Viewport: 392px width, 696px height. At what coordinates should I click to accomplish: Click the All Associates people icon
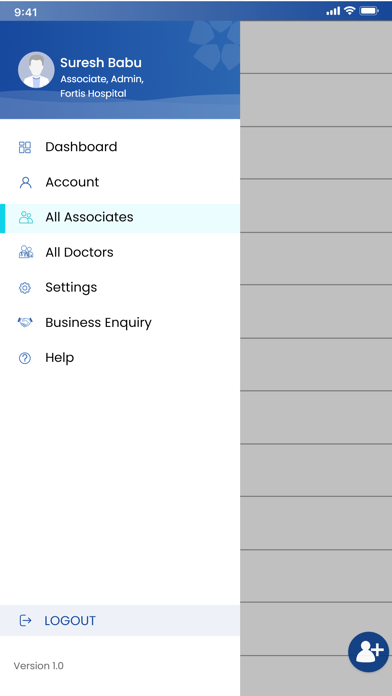pos(26,218)
